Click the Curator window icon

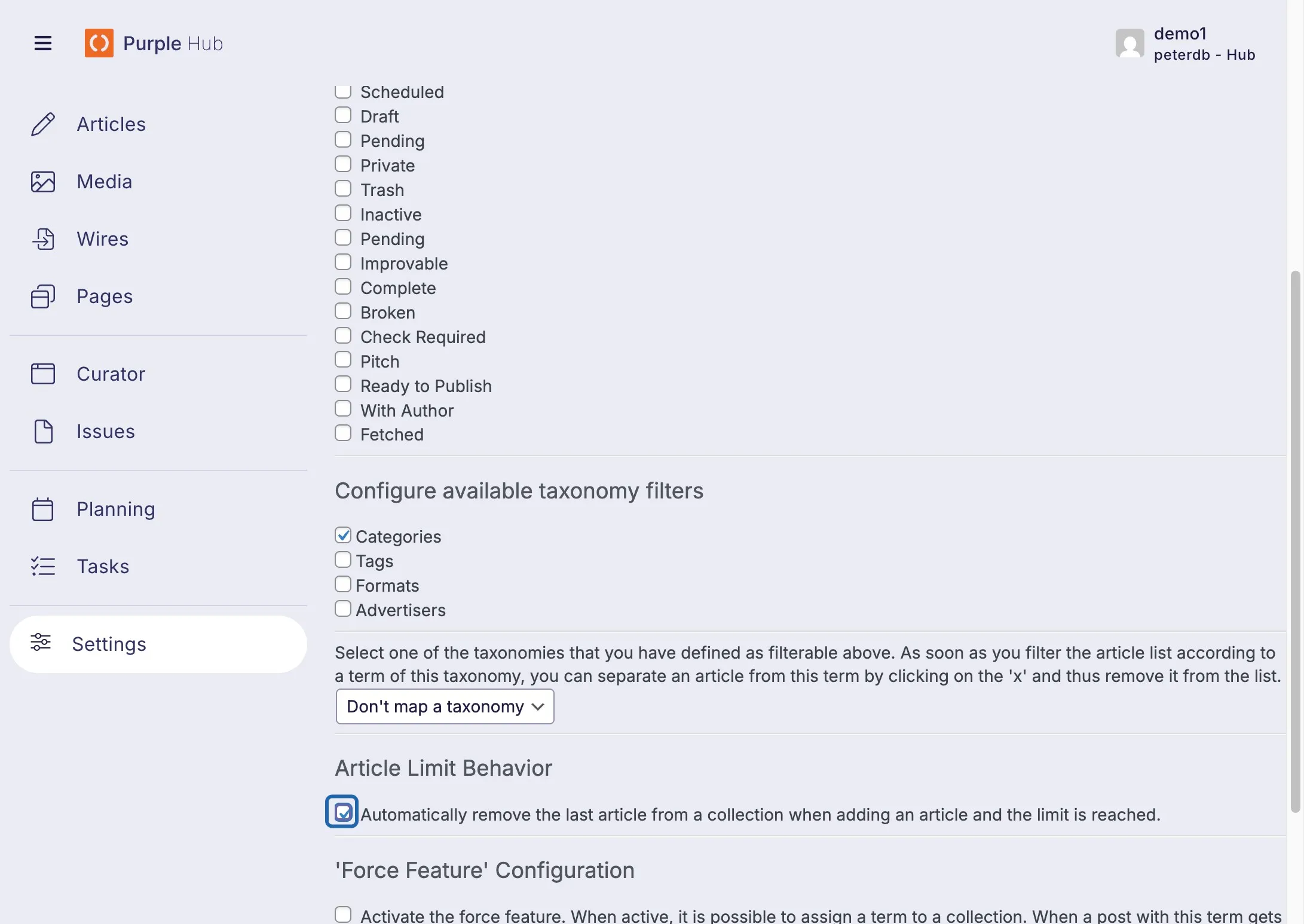pos(43,374)
